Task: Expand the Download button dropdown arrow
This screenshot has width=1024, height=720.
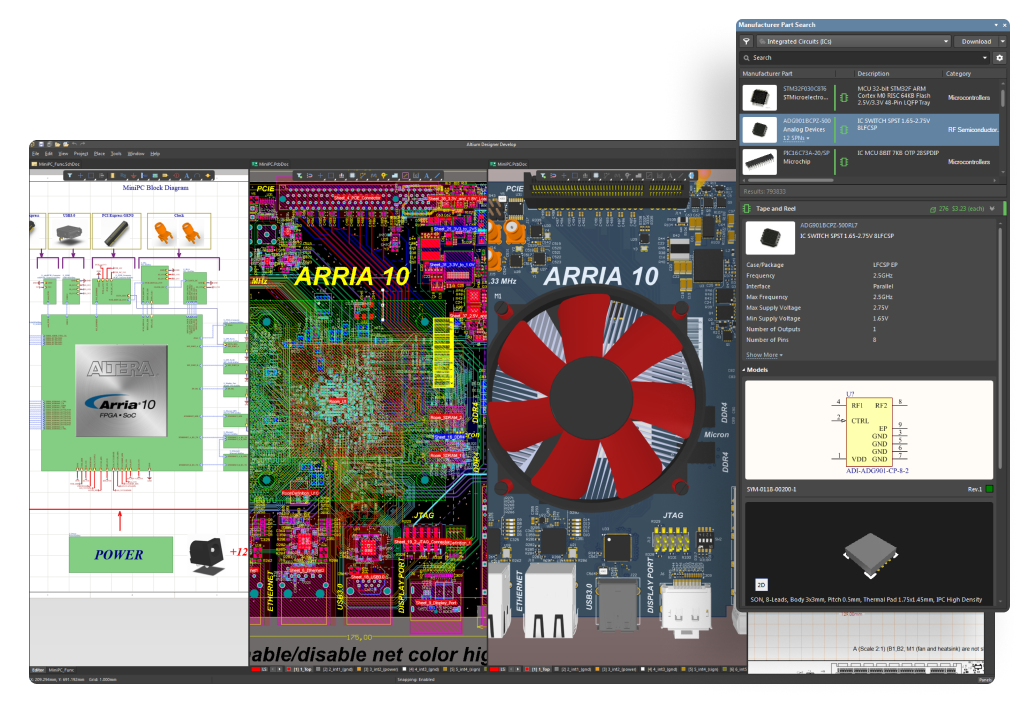Action: pyautogui.click(x=1002, y=42)
